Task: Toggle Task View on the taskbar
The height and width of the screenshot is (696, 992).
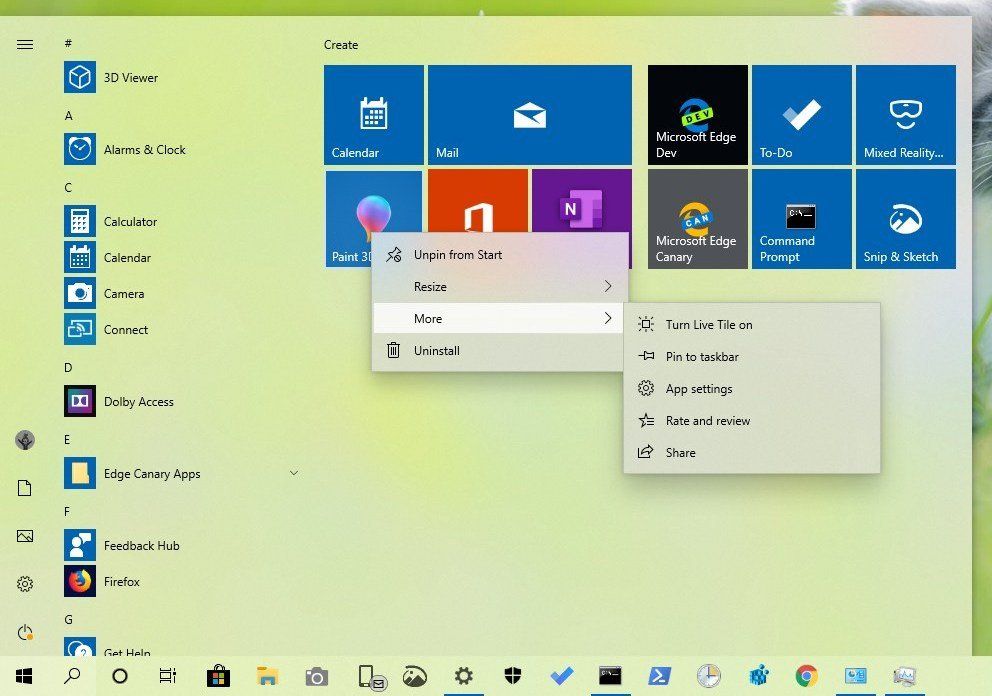Action: coord(167,675)
